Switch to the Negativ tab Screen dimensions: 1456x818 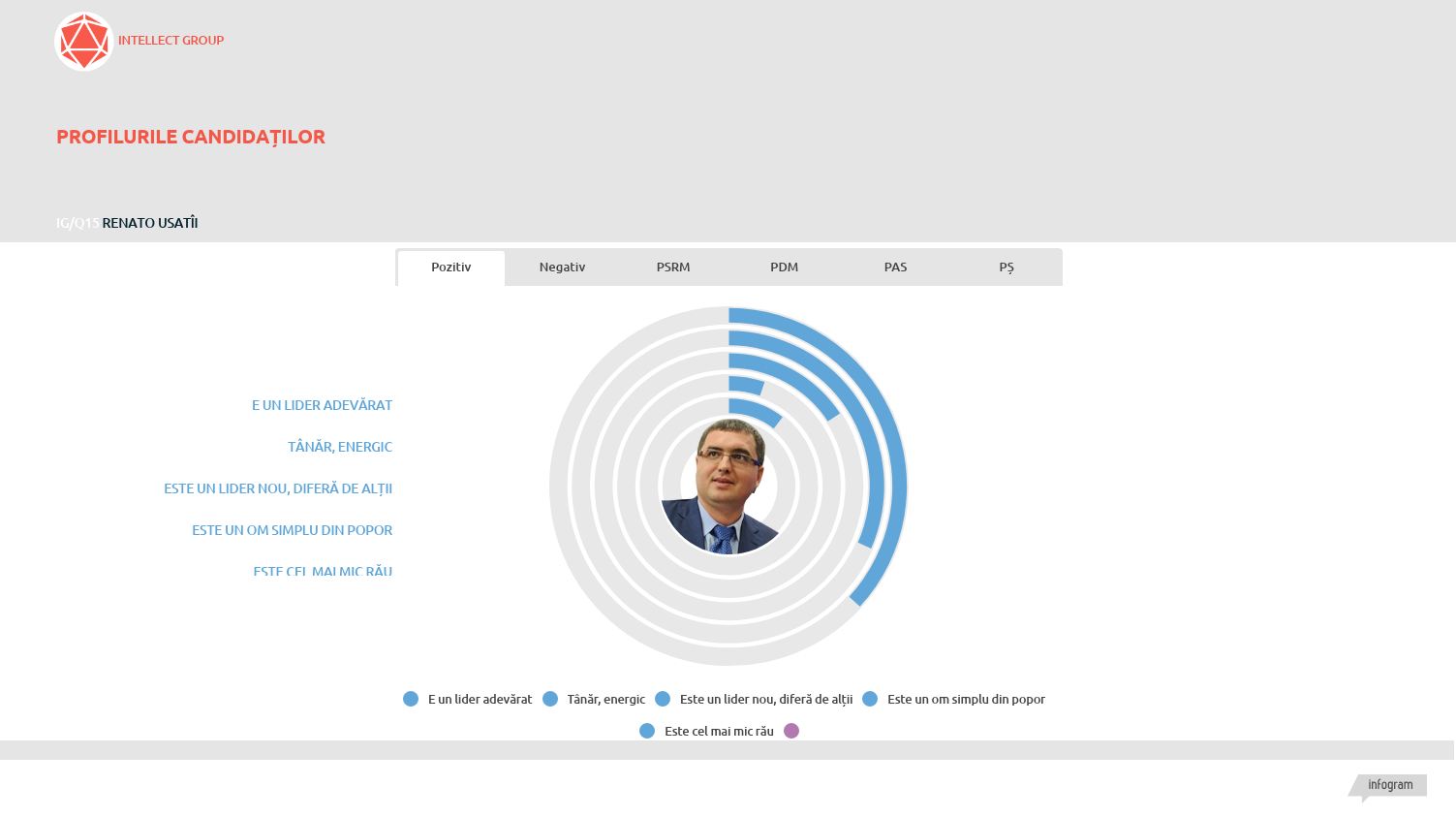(x=562, y=267)
